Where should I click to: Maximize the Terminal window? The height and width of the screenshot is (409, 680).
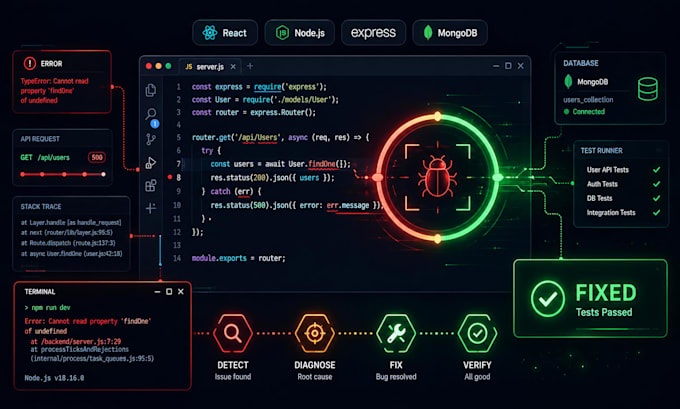tap(169, 291)
